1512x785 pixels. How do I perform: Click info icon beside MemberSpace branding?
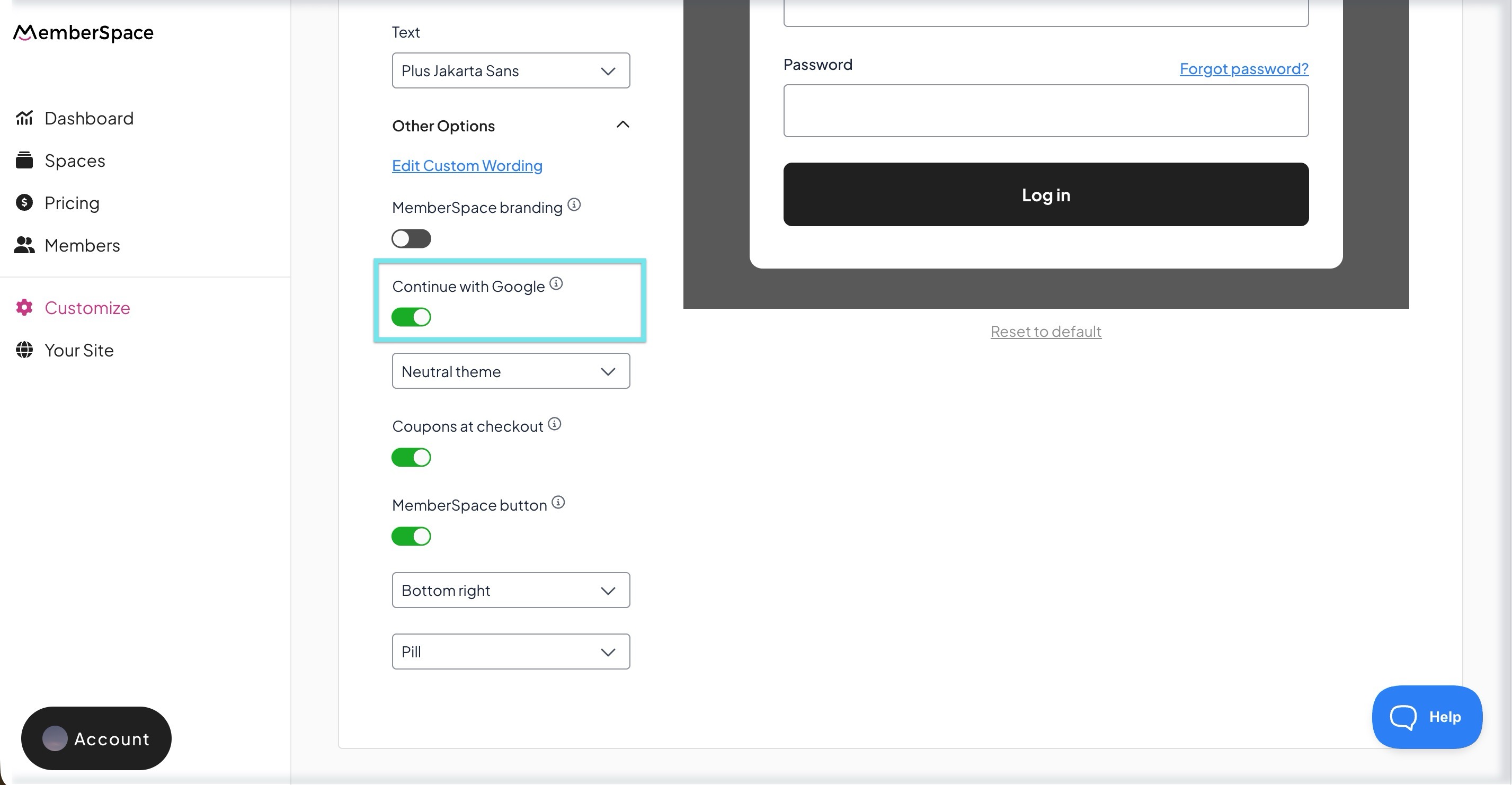pos(574,205)
